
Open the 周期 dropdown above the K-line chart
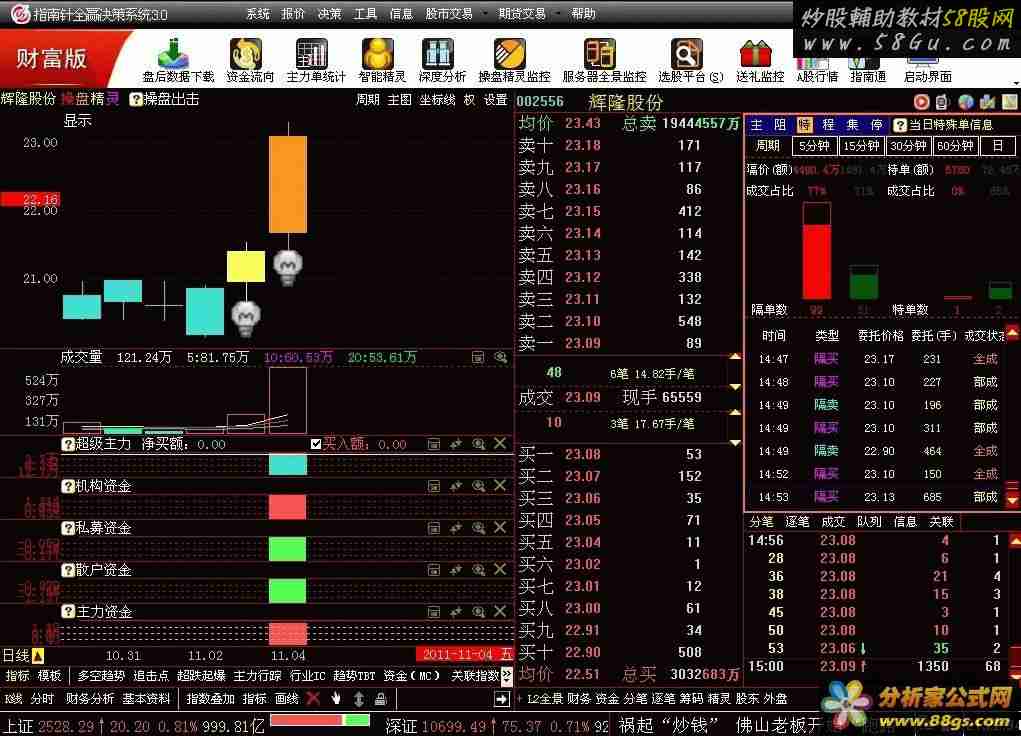367,100
